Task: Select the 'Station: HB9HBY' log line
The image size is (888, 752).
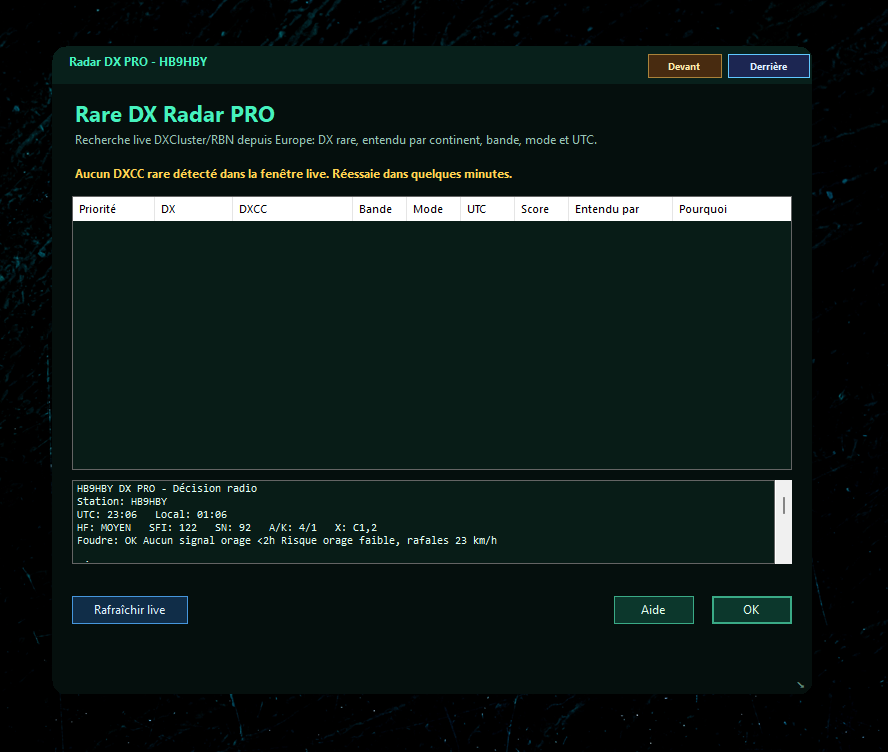Action: coord(122,501)
